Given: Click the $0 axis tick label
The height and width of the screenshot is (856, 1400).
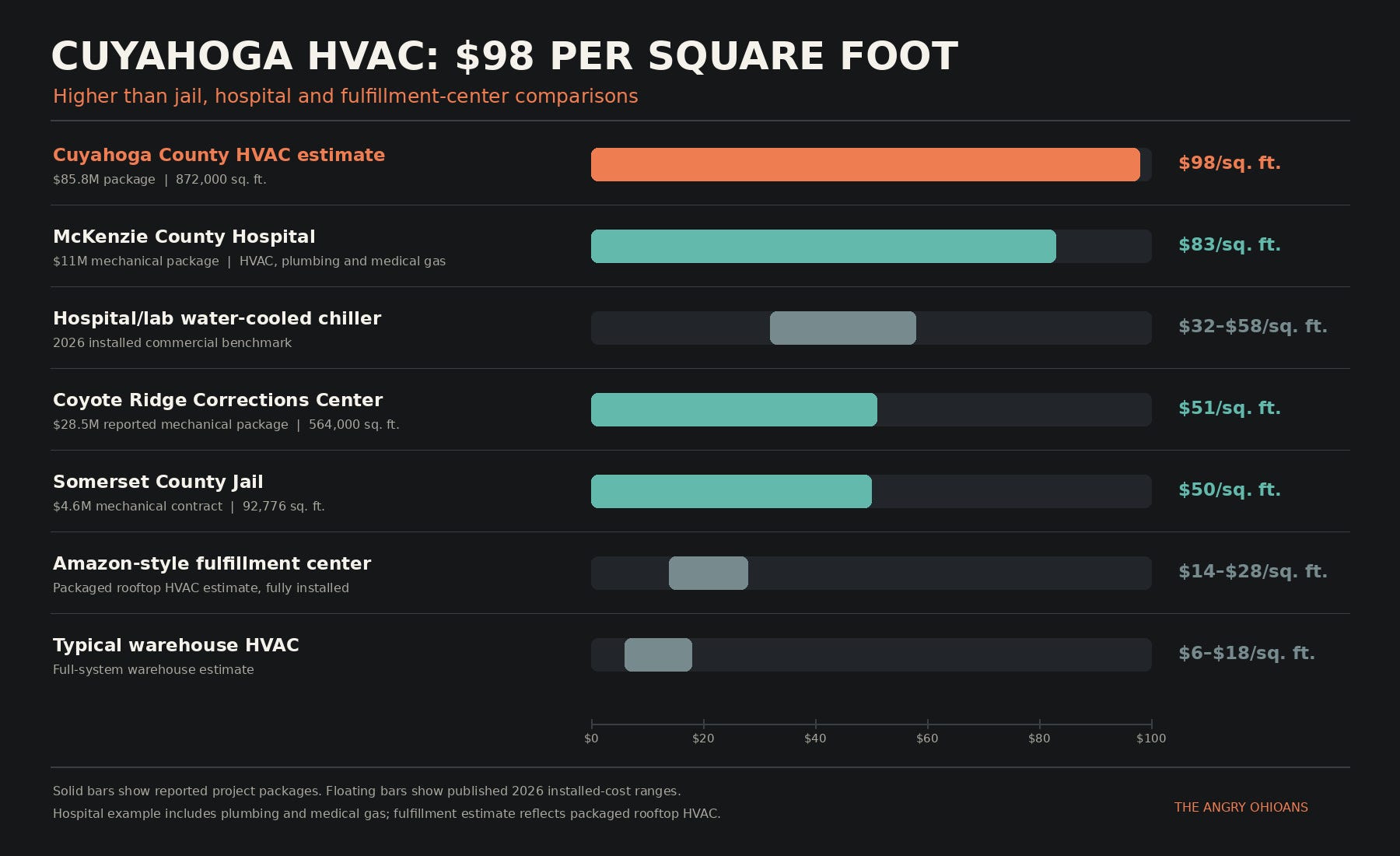Looking at the screenshot, I should coord(591,738).
